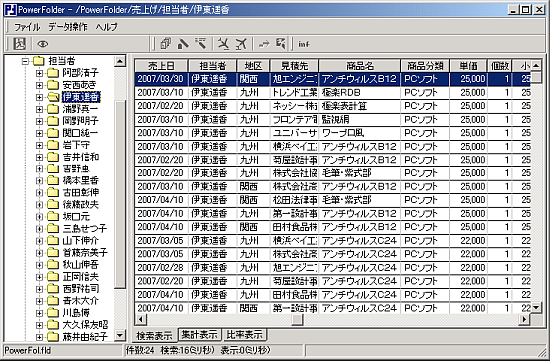Sort by the 売上日 column header
This screenshot has height=361, width=550.
pos(161,66)
